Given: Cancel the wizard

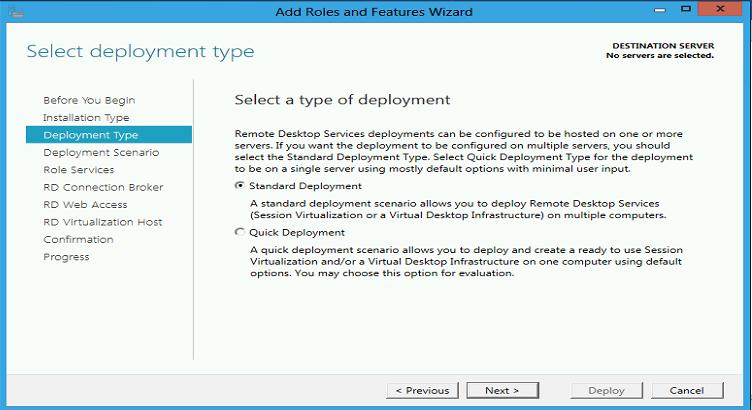Looking at the screenshot, I should pos(687,390).
